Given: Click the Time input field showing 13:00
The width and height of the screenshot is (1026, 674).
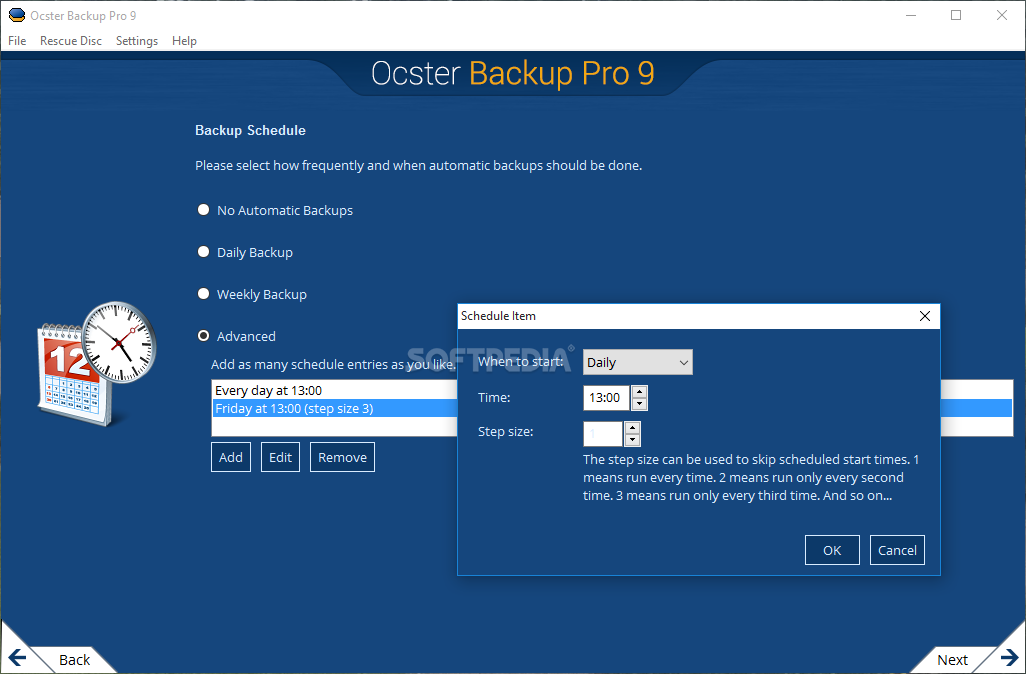Looking at the screenshot, I should pos(606,398).
